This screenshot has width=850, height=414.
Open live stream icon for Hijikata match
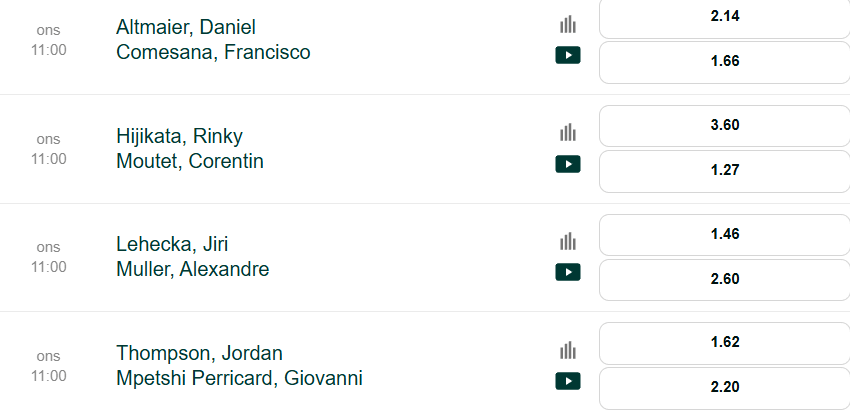568,164
